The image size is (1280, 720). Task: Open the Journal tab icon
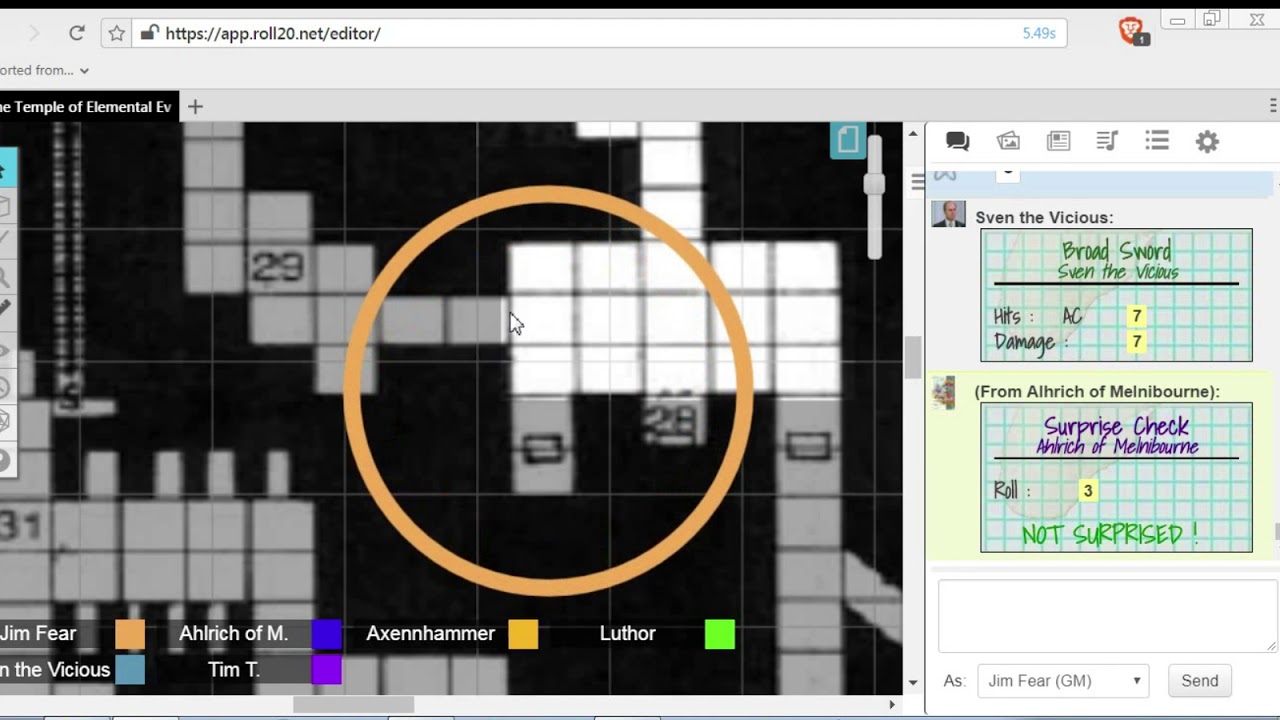pyautogui.click(x=1058, y=142)
